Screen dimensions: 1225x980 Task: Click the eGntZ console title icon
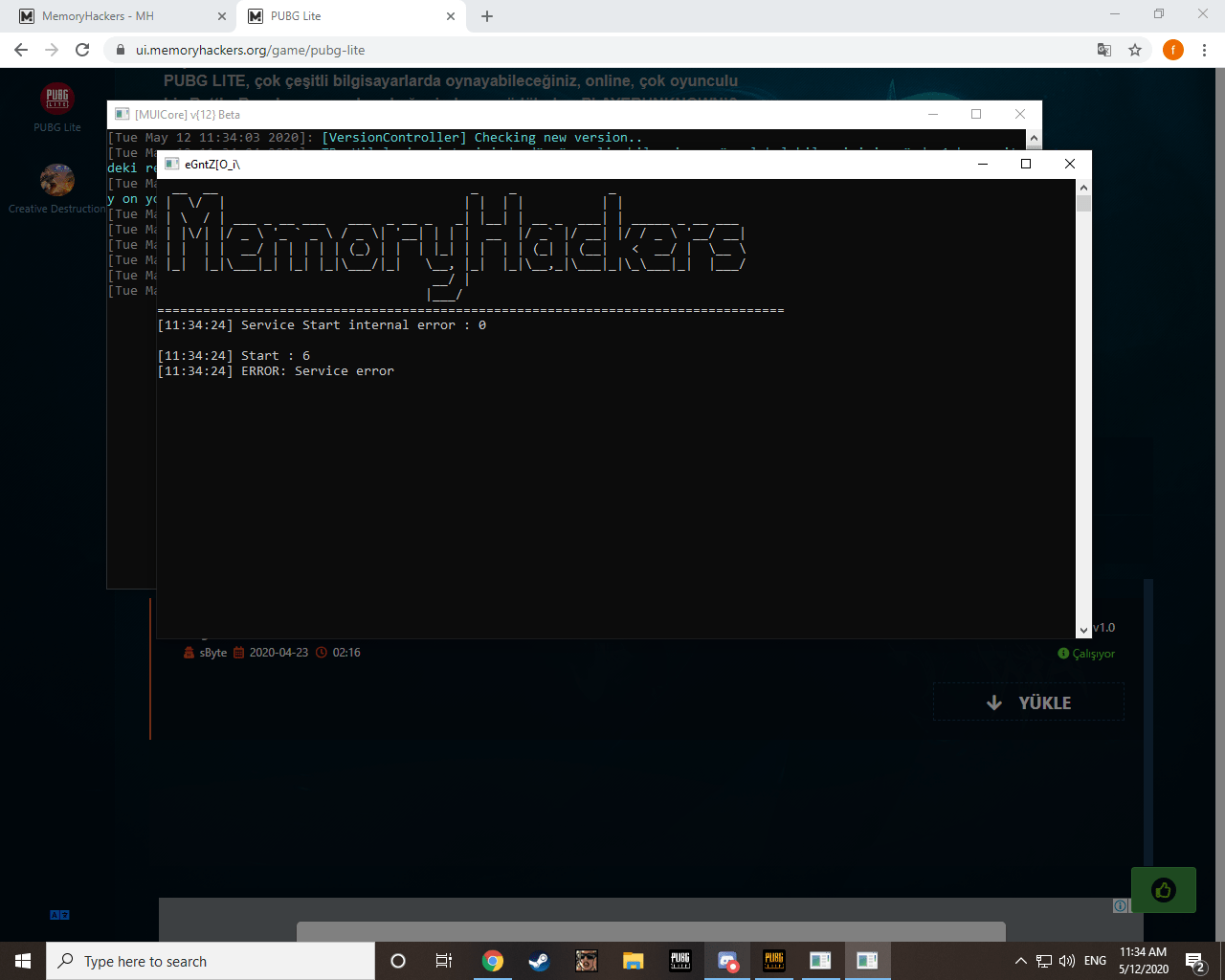[x=172, y=164]
